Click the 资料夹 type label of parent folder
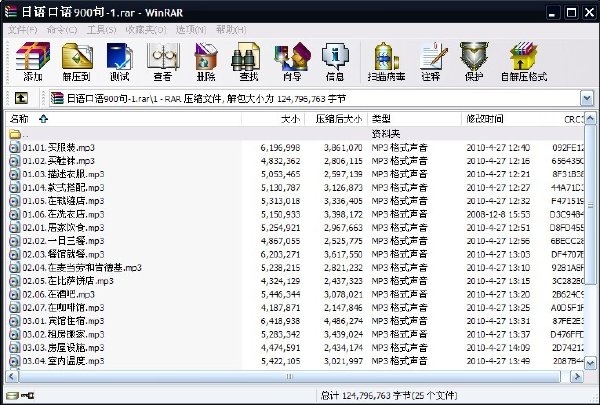This screenshot has height=405, width=600. pos(386,134)
